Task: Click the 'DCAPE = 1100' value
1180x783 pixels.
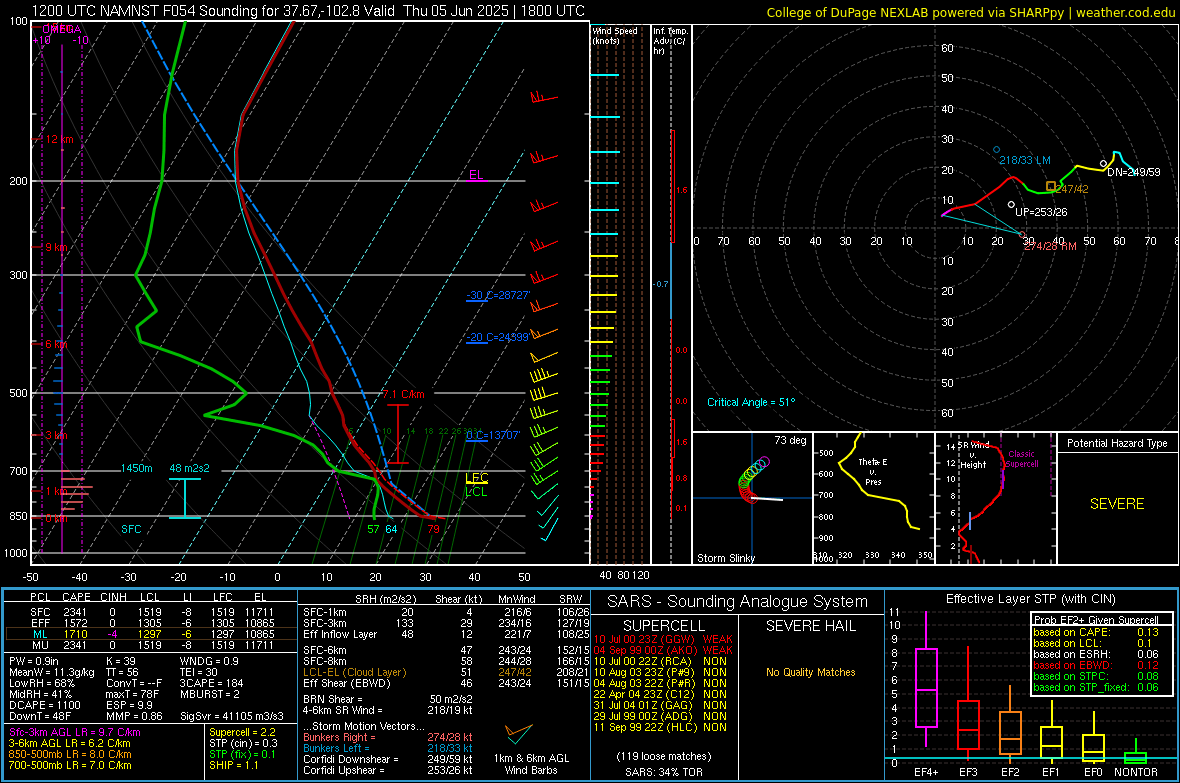Action: (x=44, y=705)
